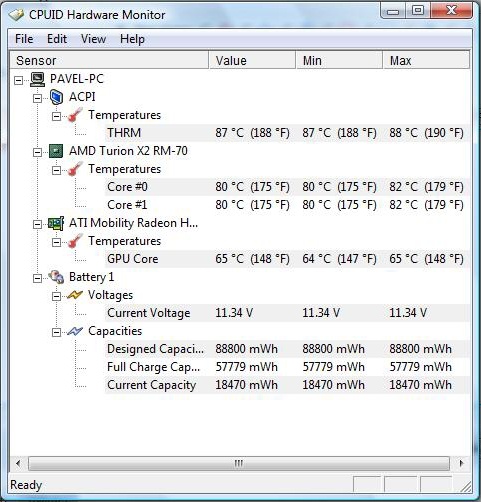This screenshot has height=502, width=481.
Task: Open the View menu
Action: click(x=93, y=39)
